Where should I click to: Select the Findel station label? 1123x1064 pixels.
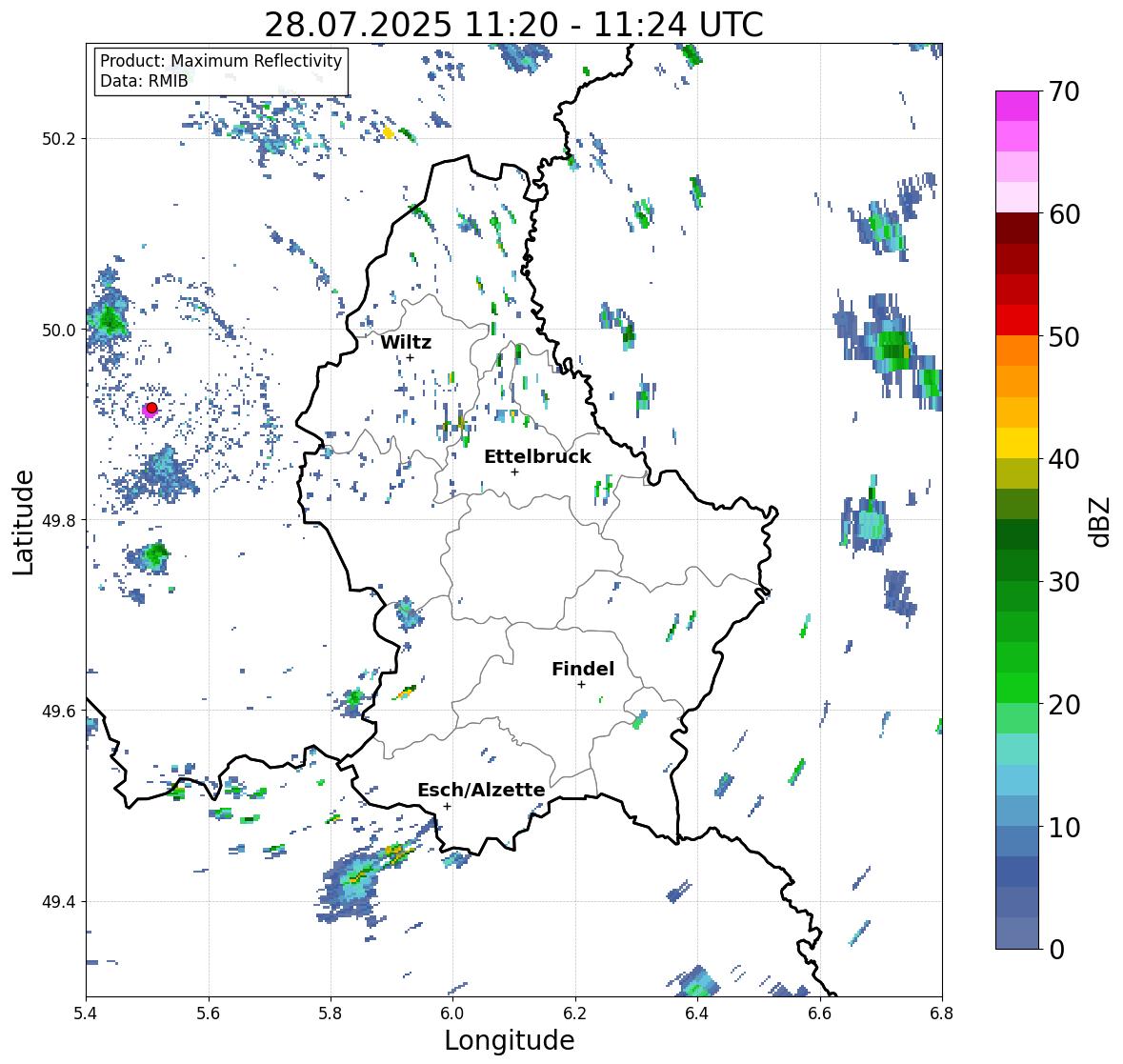583,669
